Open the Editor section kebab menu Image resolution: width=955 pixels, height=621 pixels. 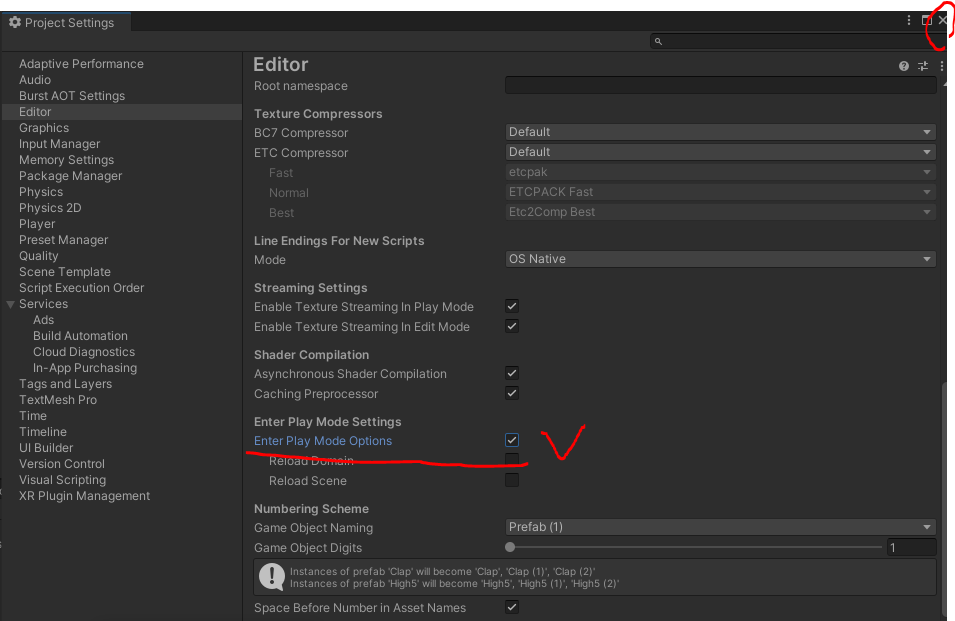(941, 66)
